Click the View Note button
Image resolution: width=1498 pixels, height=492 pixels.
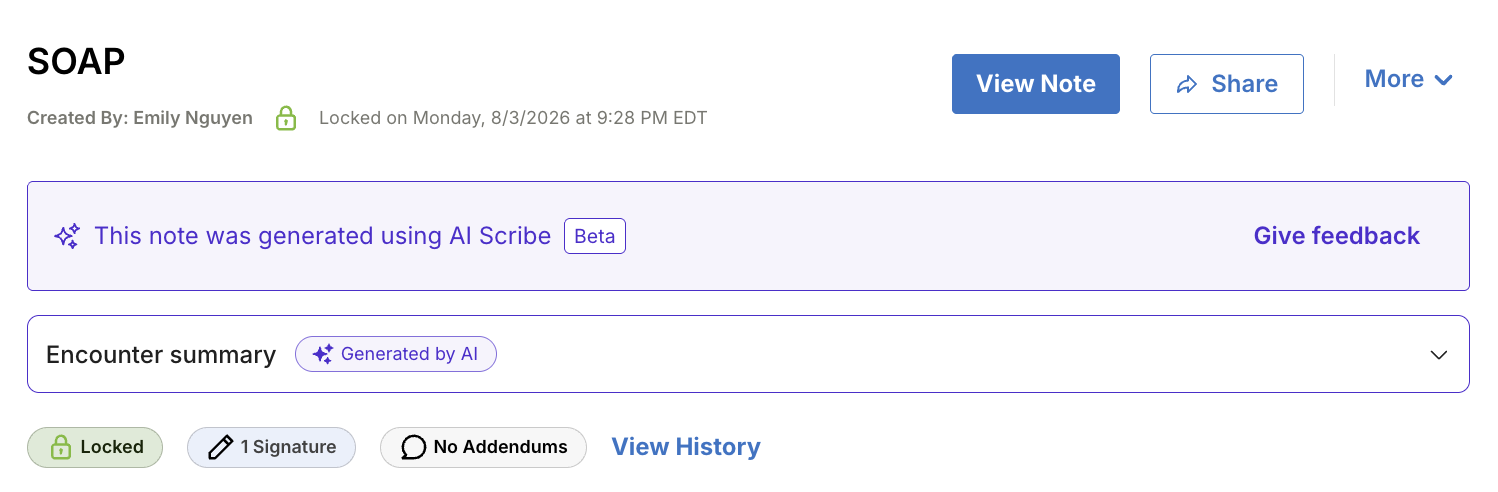(x=1036, y=84)
